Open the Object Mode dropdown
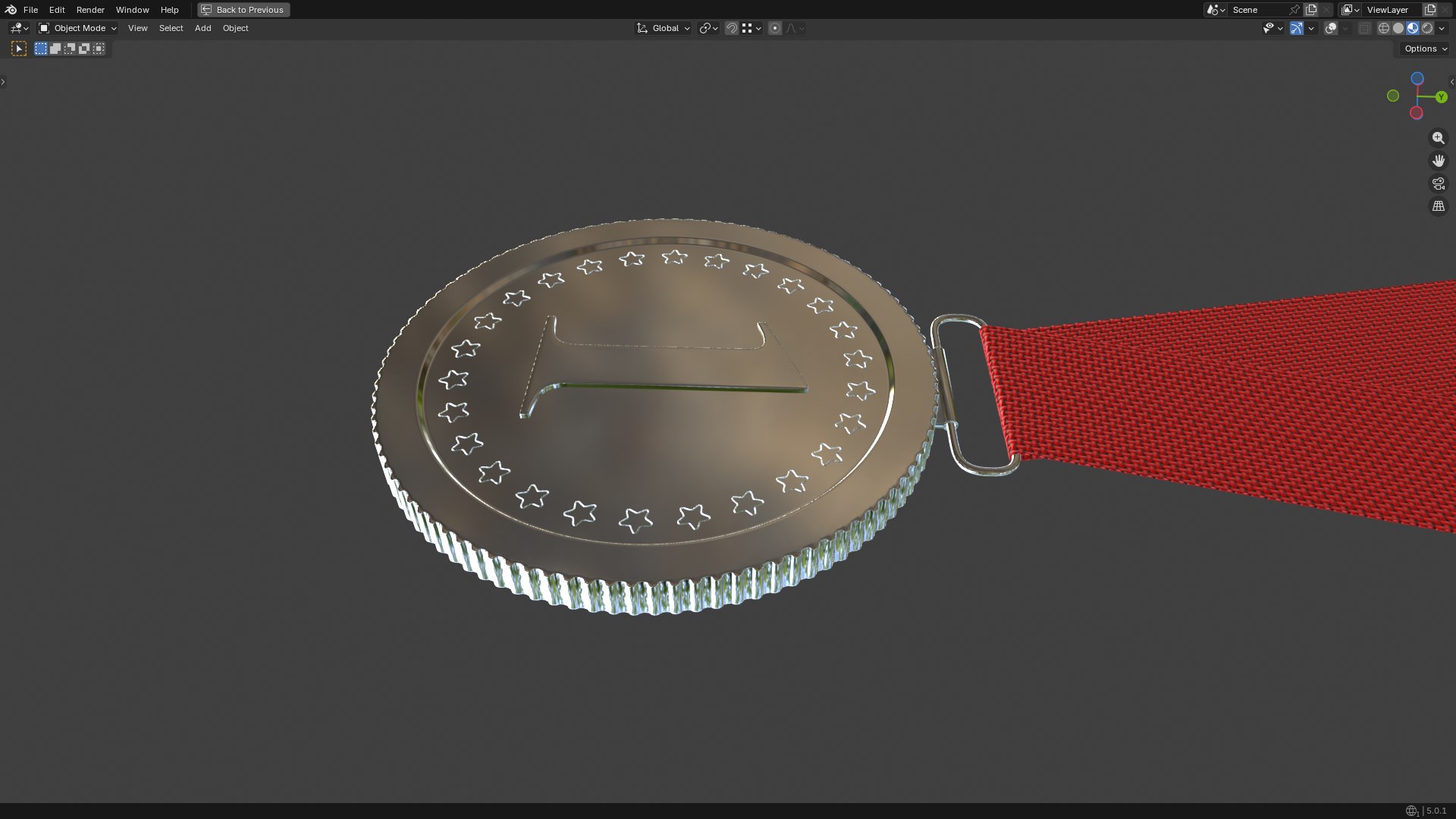 77,28
